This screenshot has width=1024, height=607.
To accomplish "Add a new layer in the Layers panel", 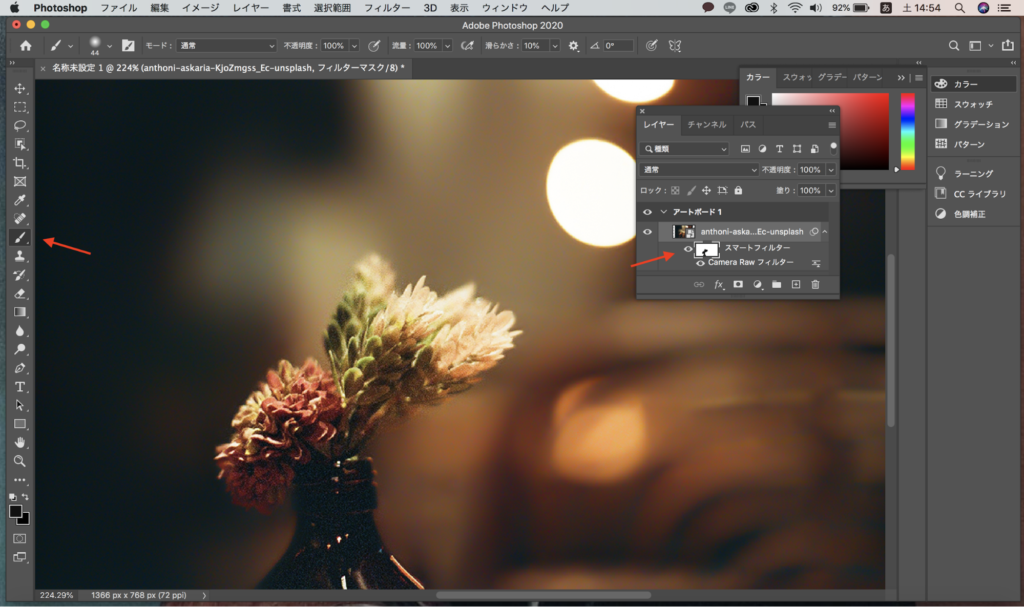I will point(796,283).
